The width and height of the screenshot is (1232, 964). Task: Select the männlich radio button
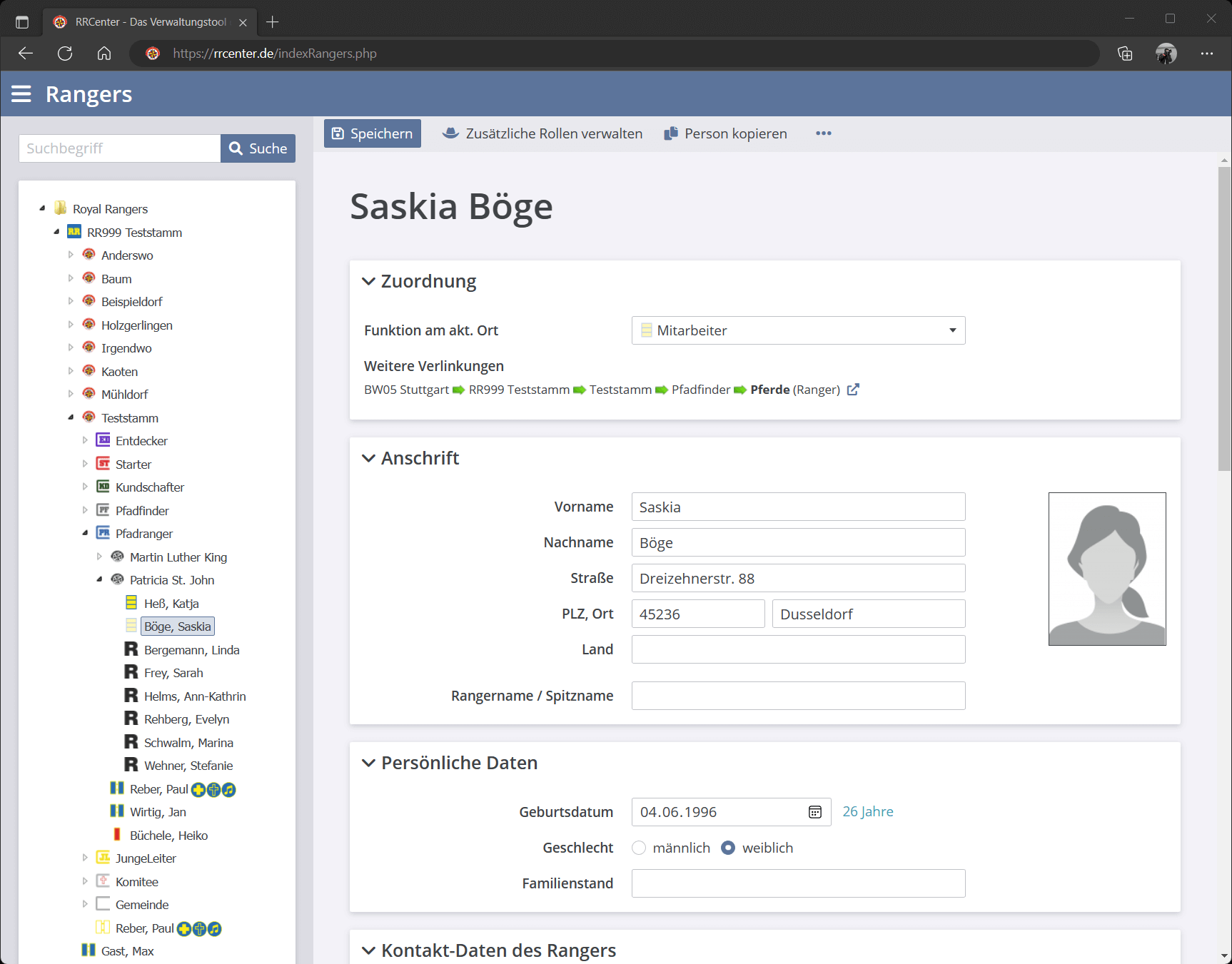point(639,848)
